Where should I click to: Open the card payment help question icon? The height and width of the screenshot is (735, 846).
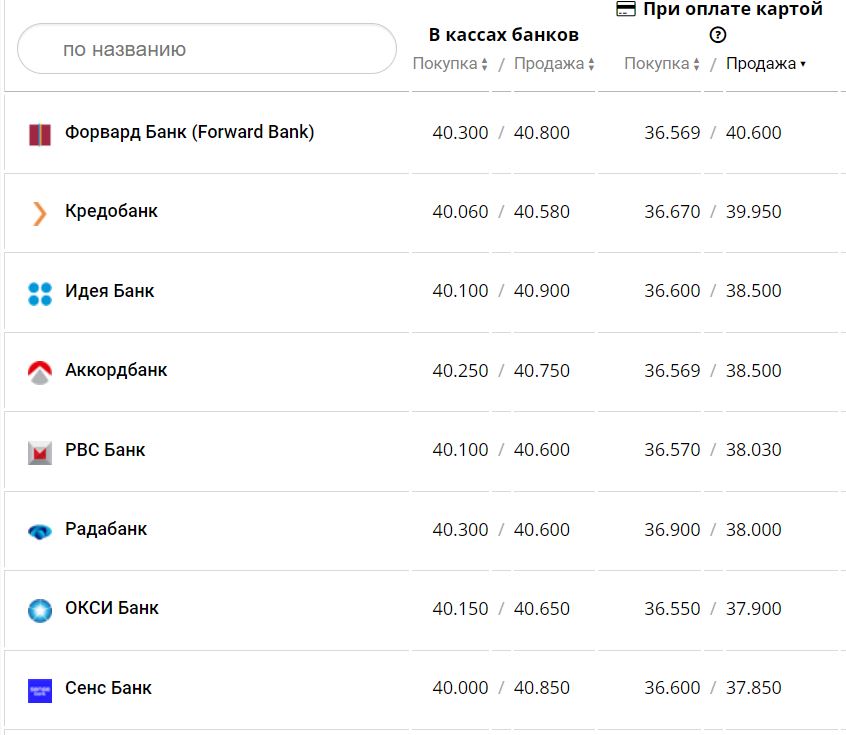[x=717, y=35]
